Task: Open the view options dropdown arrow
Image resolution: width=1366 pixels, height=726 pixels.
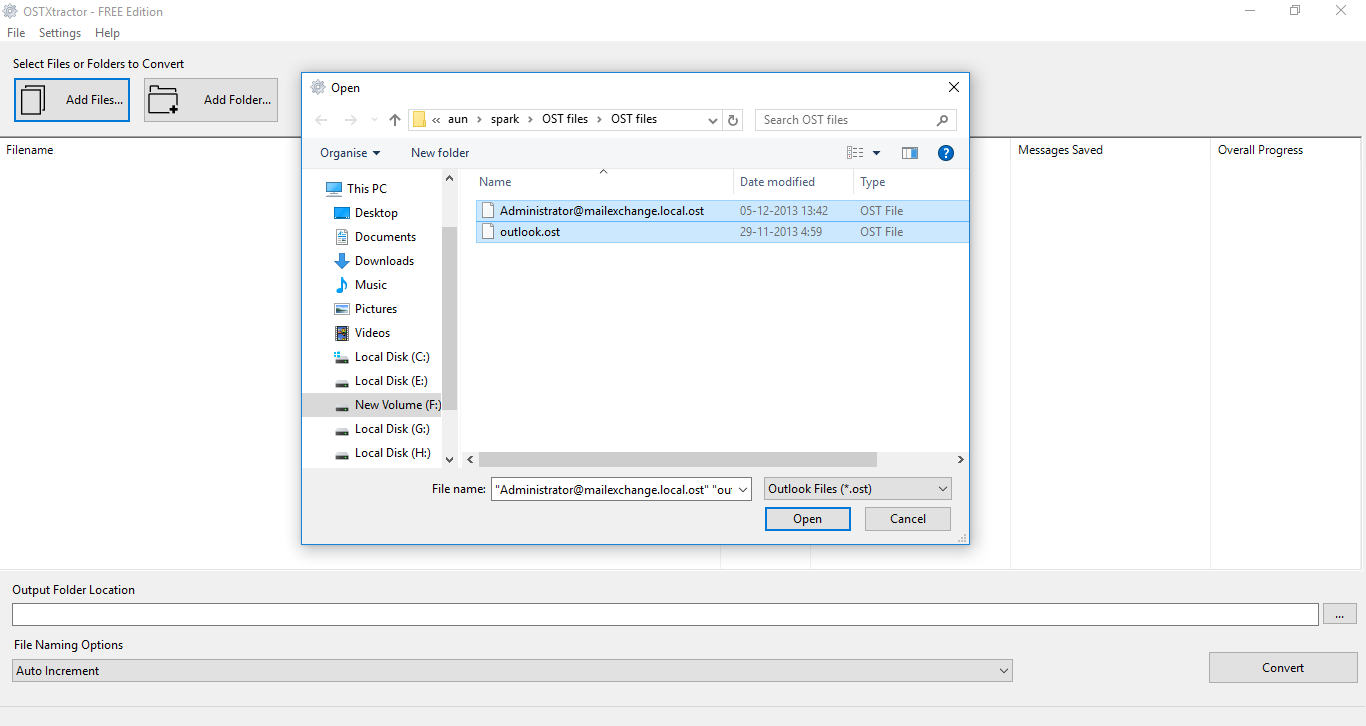Action: coord(877,153)
